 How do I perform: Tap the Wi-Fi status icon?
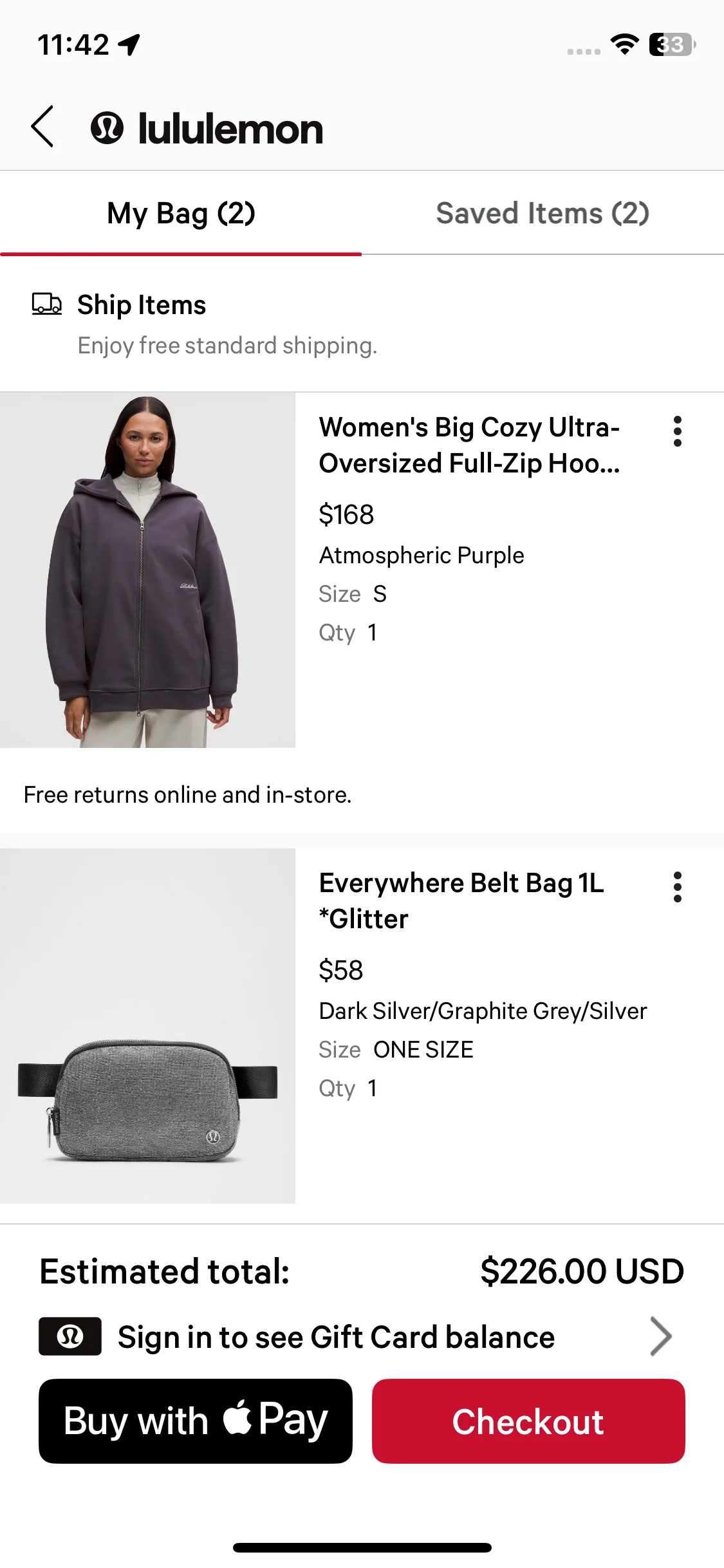(x=624, y=44)
